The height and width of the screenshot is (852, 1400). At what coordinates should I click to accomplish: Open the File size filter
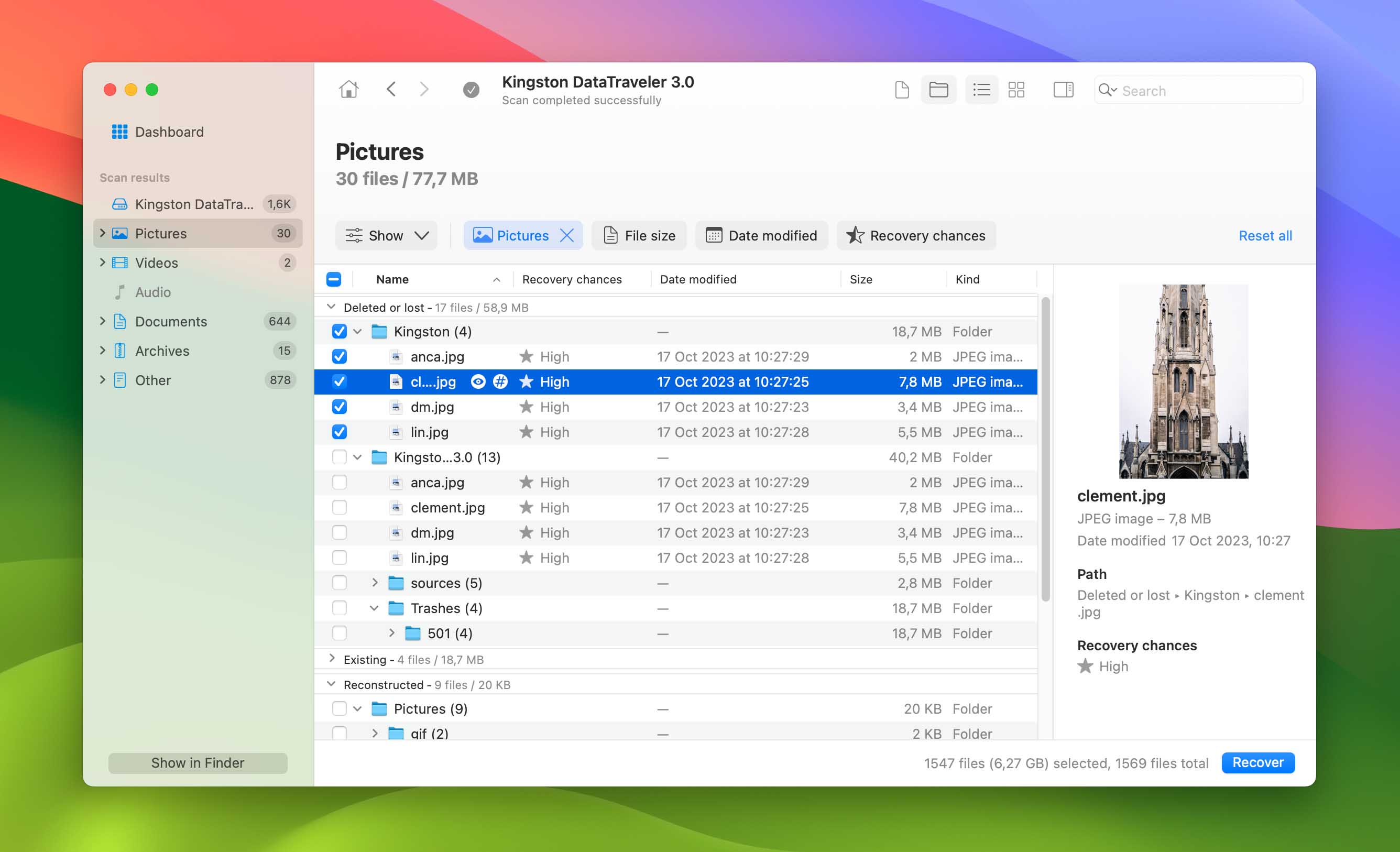[x=639, y=235]
